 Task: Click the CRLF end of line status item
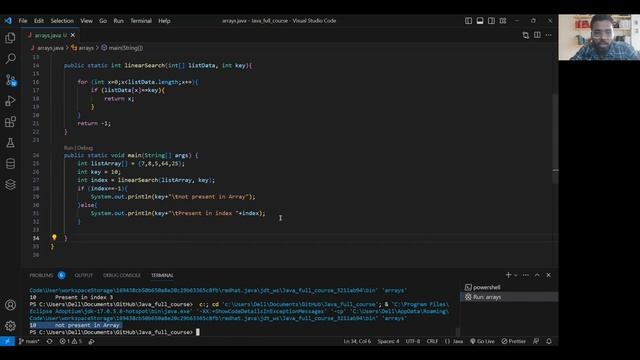[432, 341]
